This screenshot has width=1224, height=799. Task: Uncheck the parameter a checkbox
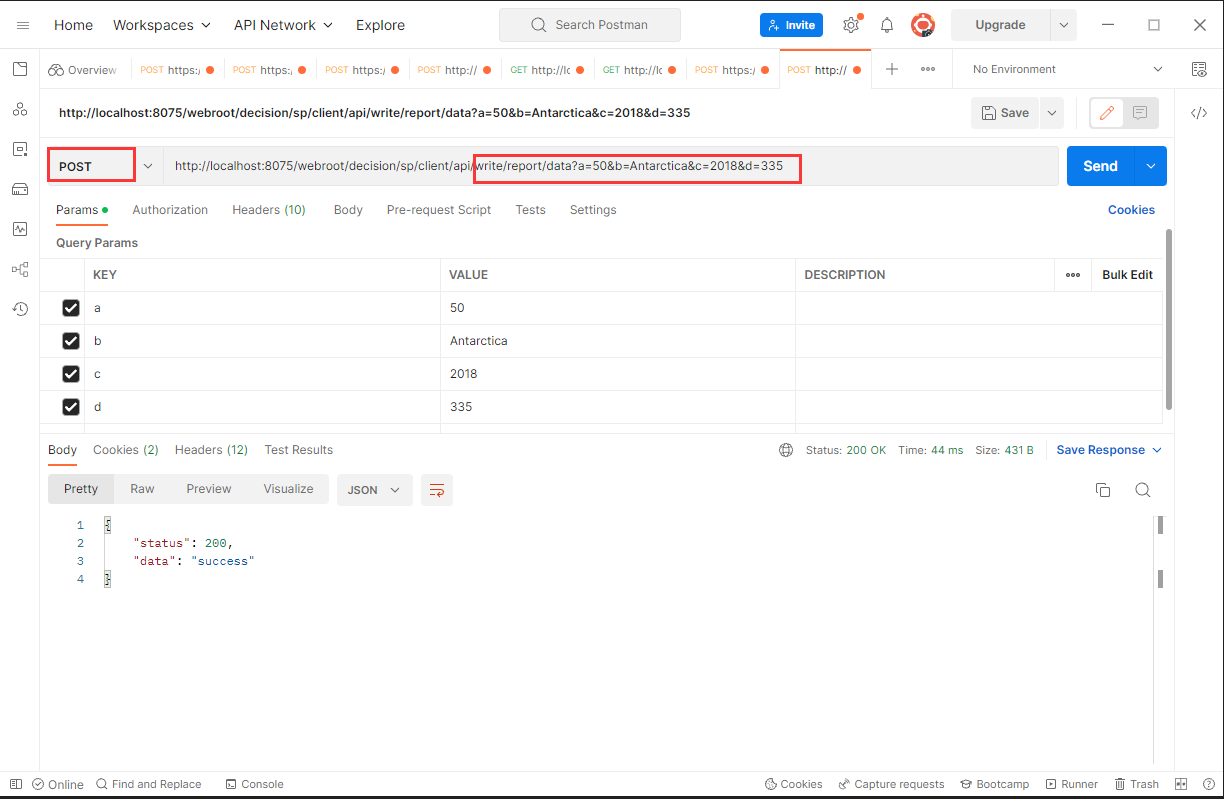click(x=70, y=308)
